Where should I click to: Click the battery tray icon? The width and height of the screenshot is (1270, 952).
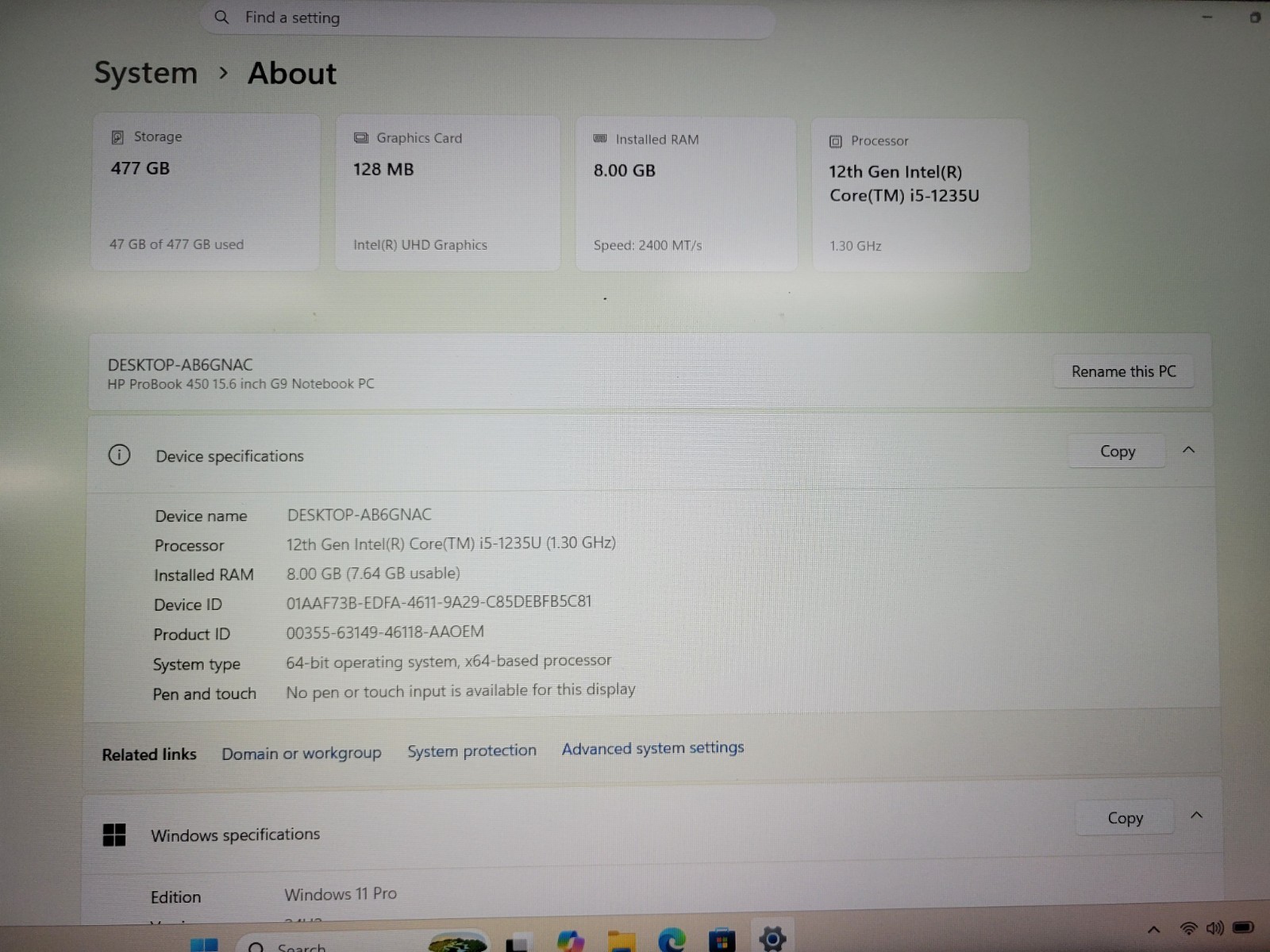click(1243, 927)
